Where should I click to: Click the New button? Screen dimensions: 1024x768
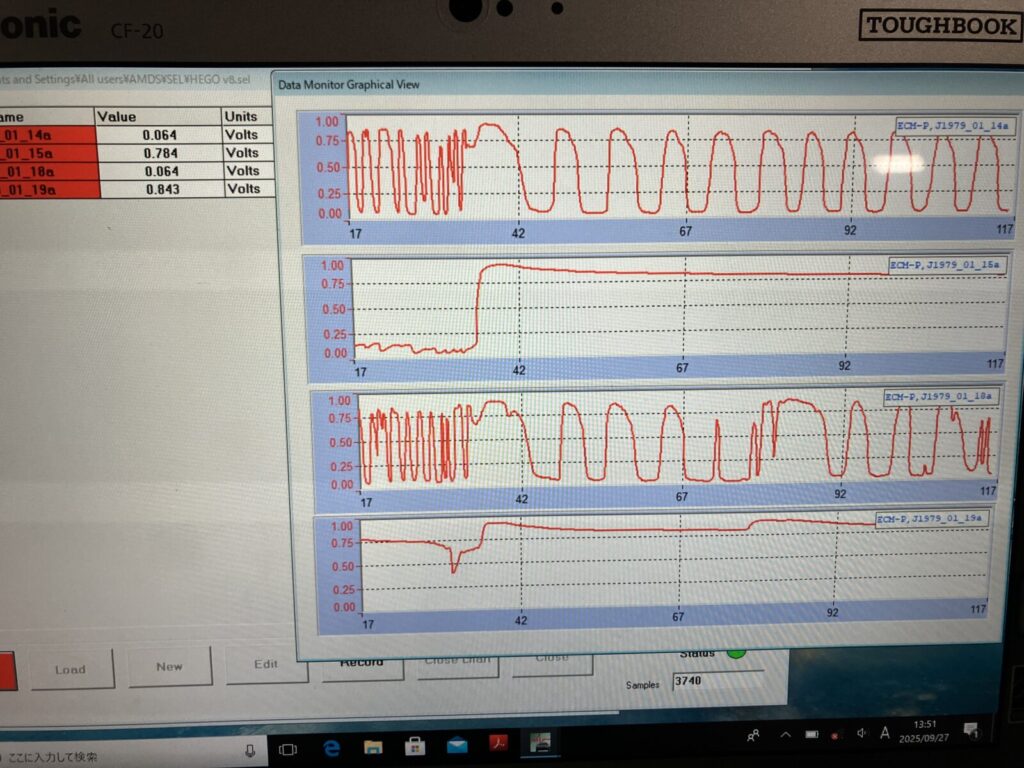click(169, 666)
